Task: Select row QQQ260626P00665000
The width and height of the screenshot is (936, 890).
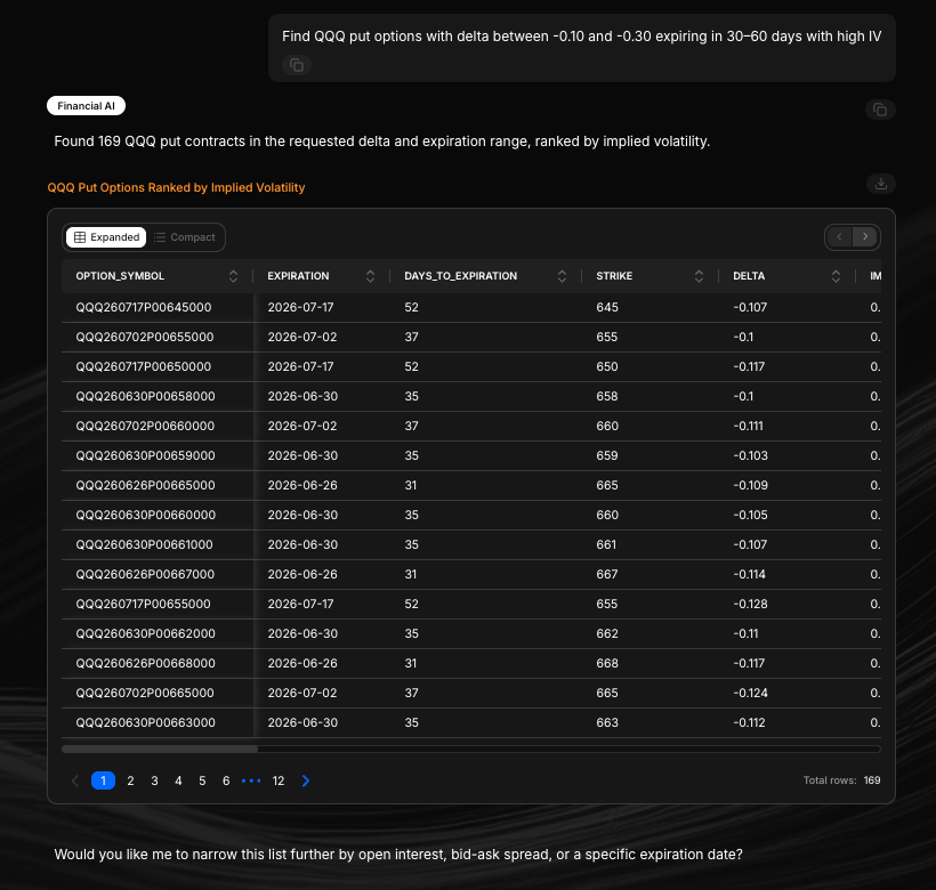Action: (x=471, y=485)
